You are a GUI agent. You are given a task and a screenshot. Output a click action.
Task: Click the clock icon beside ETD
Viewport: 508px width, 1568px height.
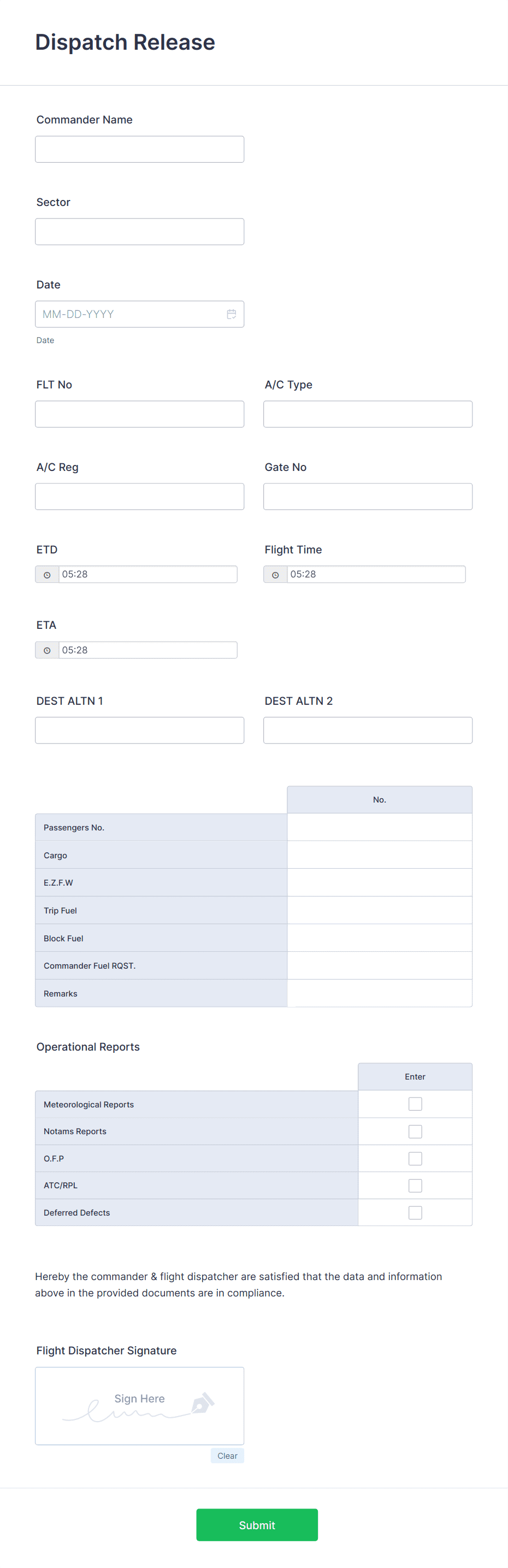[47, 575]
